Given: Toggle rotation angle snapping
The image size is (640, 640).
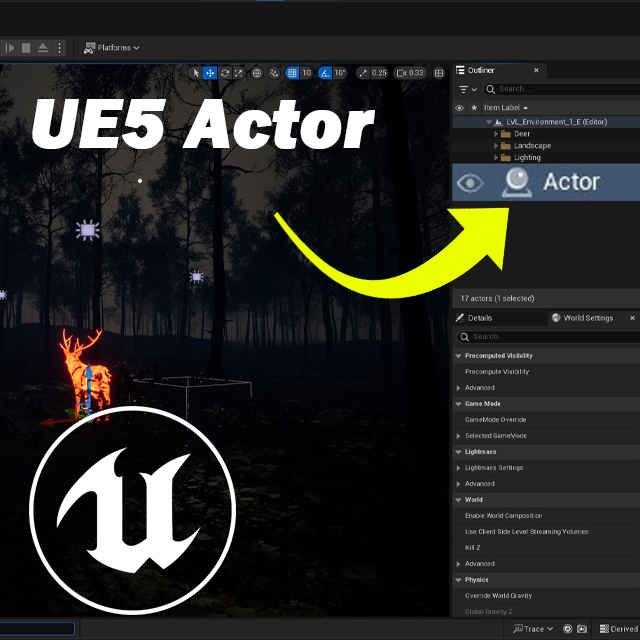Looking at the screenshot, I should point(324,73).
